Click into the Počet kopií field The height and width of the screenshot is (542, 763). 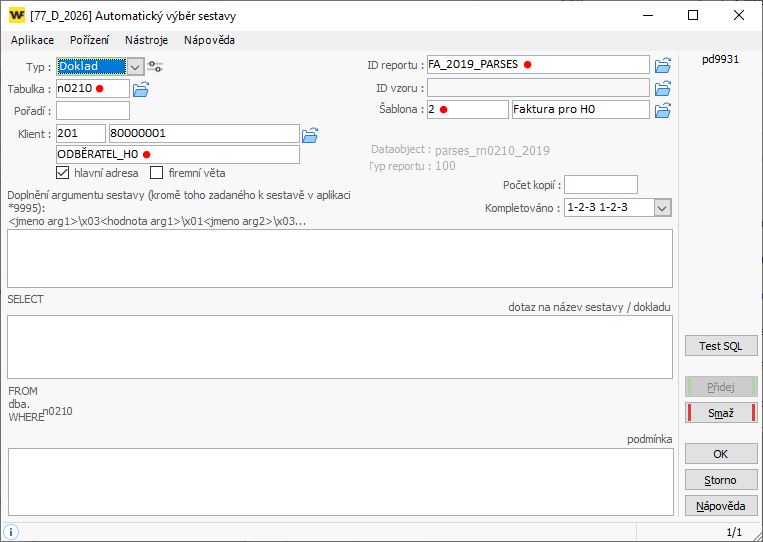[x=600, y=185]
